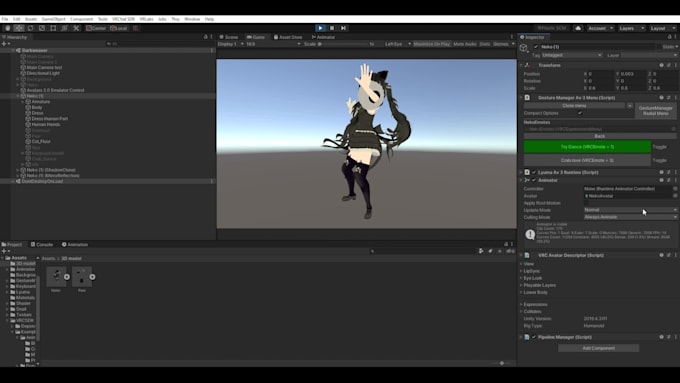Open the Tag Untagged dropdown
This screenshot has height=383, width=680.
coord(572,55)
